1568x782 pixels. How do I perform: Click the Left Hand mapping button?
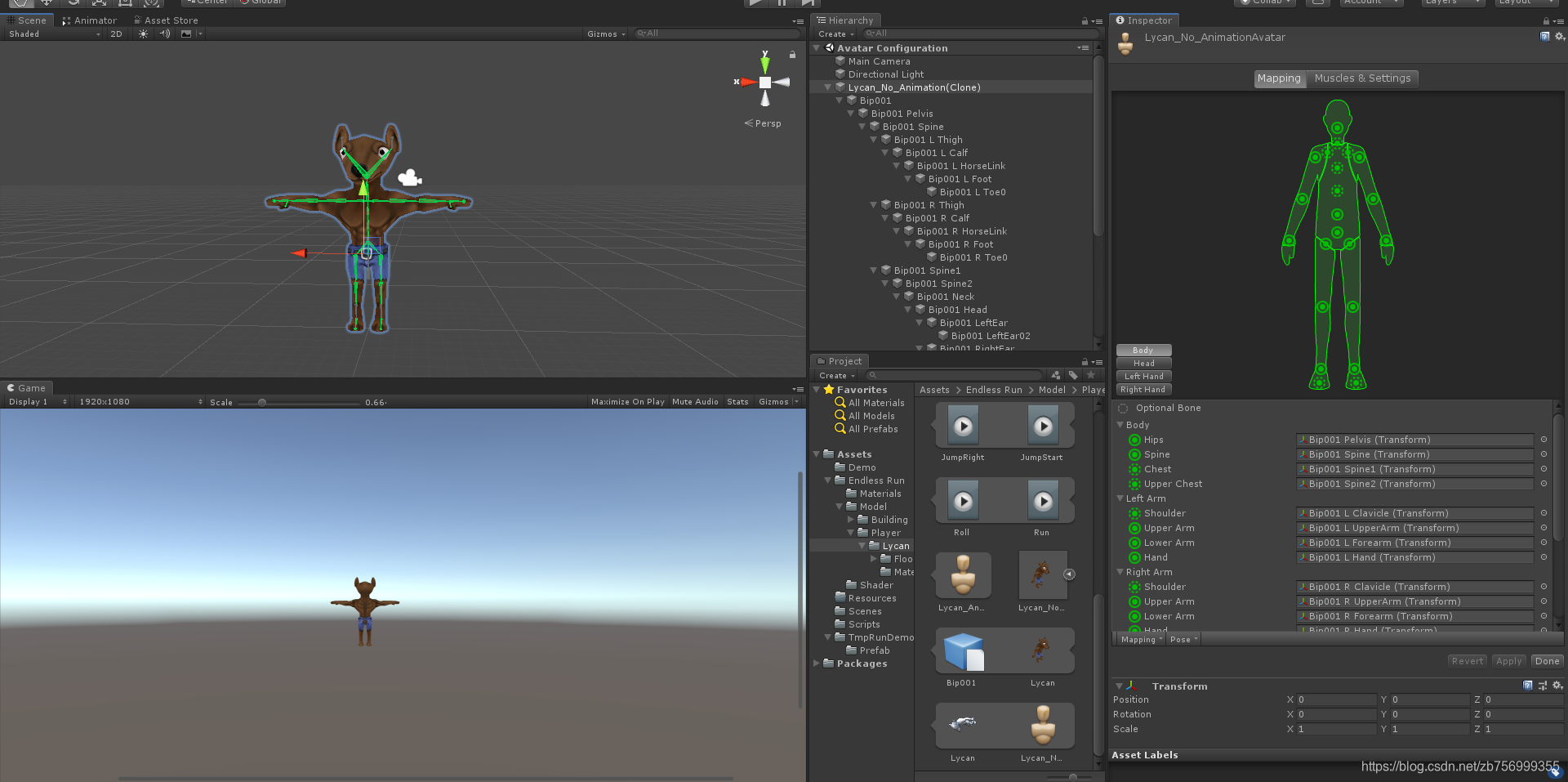(x=1143, y=377)
